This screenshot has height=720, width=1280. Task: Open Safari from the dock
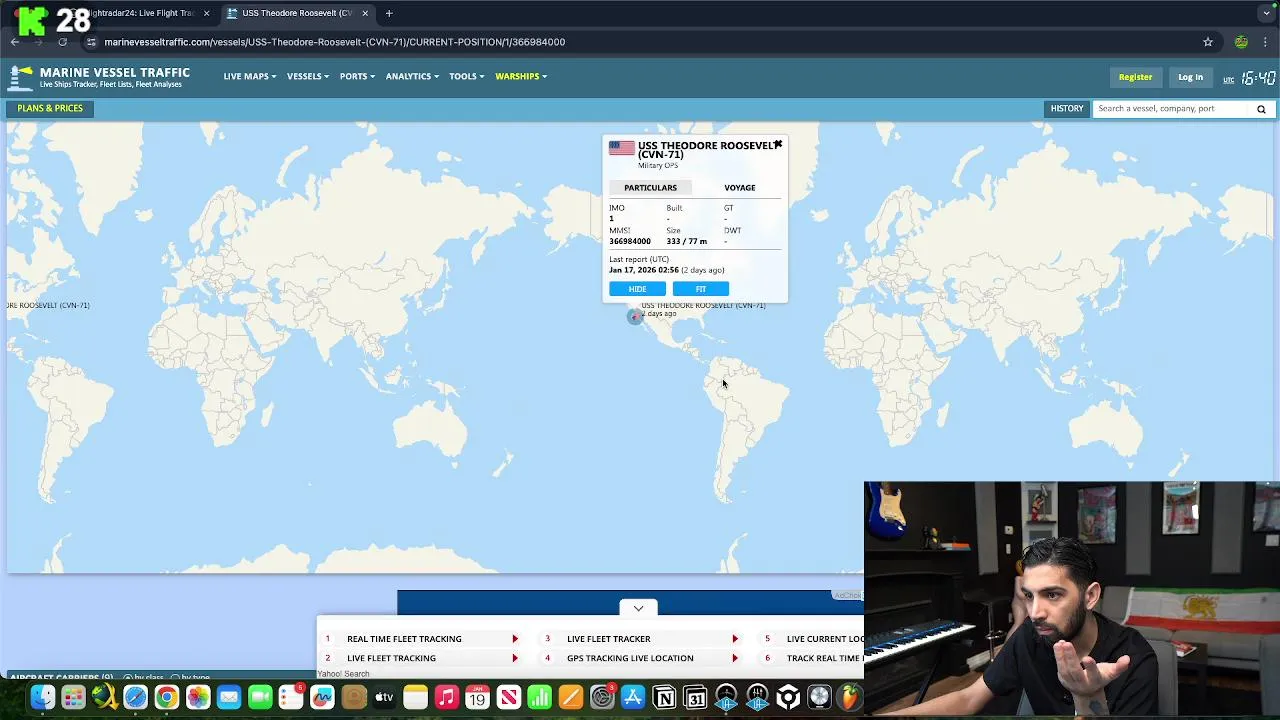click(135, 697)
